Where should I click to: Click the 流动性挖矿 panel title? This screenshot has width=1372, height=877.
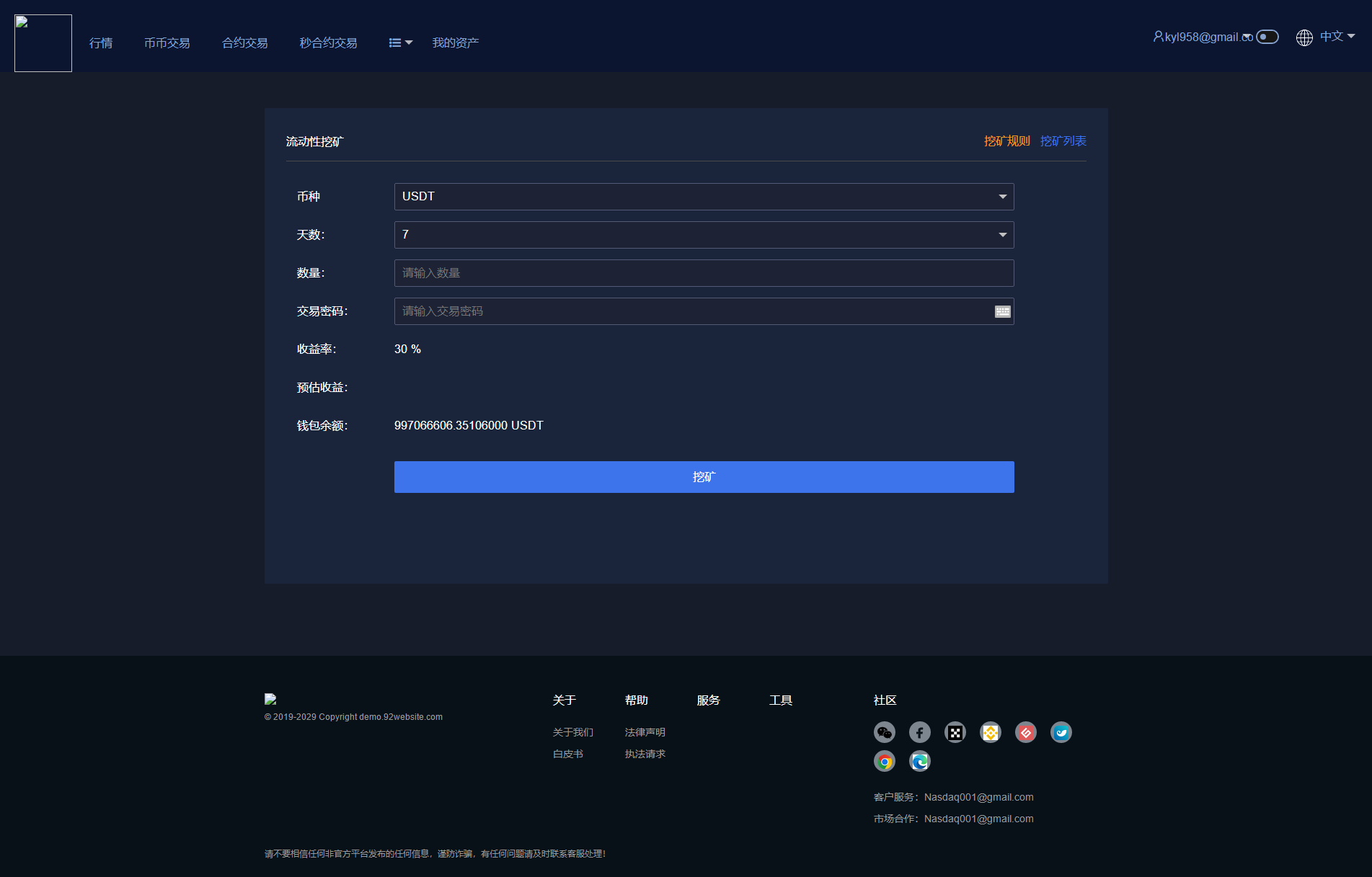(315, 142)
